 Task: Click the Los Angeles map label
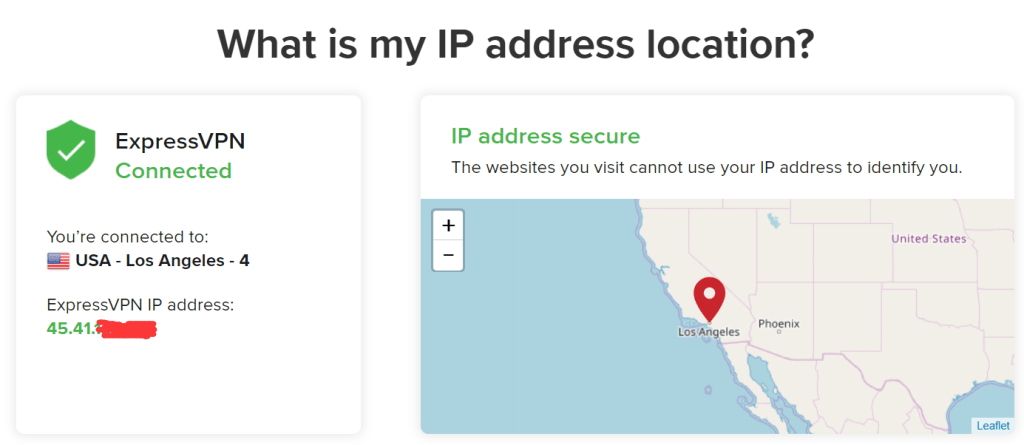pyautogui.click(x=709, y=332)
